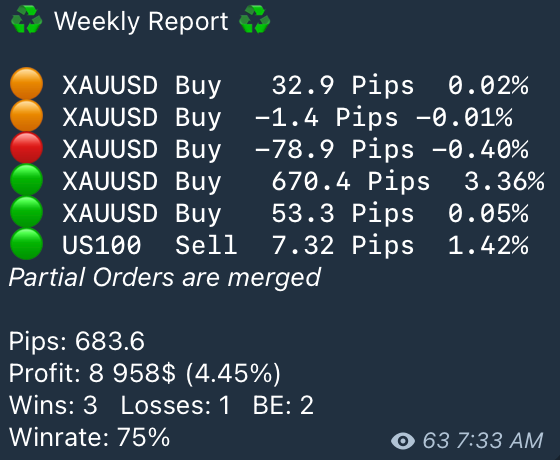Click orange circle beside -1.4 Pips trade

click(x=26, y=116)
